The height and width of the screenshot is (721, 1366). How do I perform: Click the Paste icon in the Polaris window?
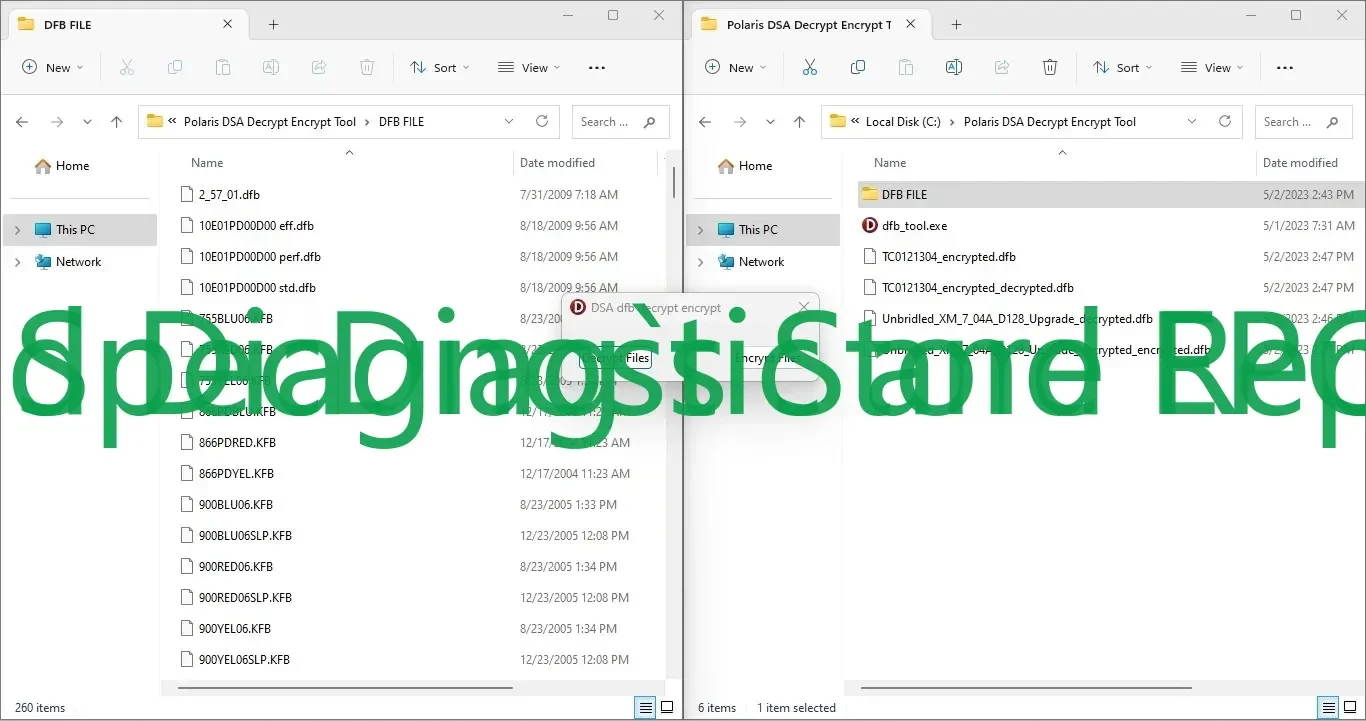pos(906,68)
